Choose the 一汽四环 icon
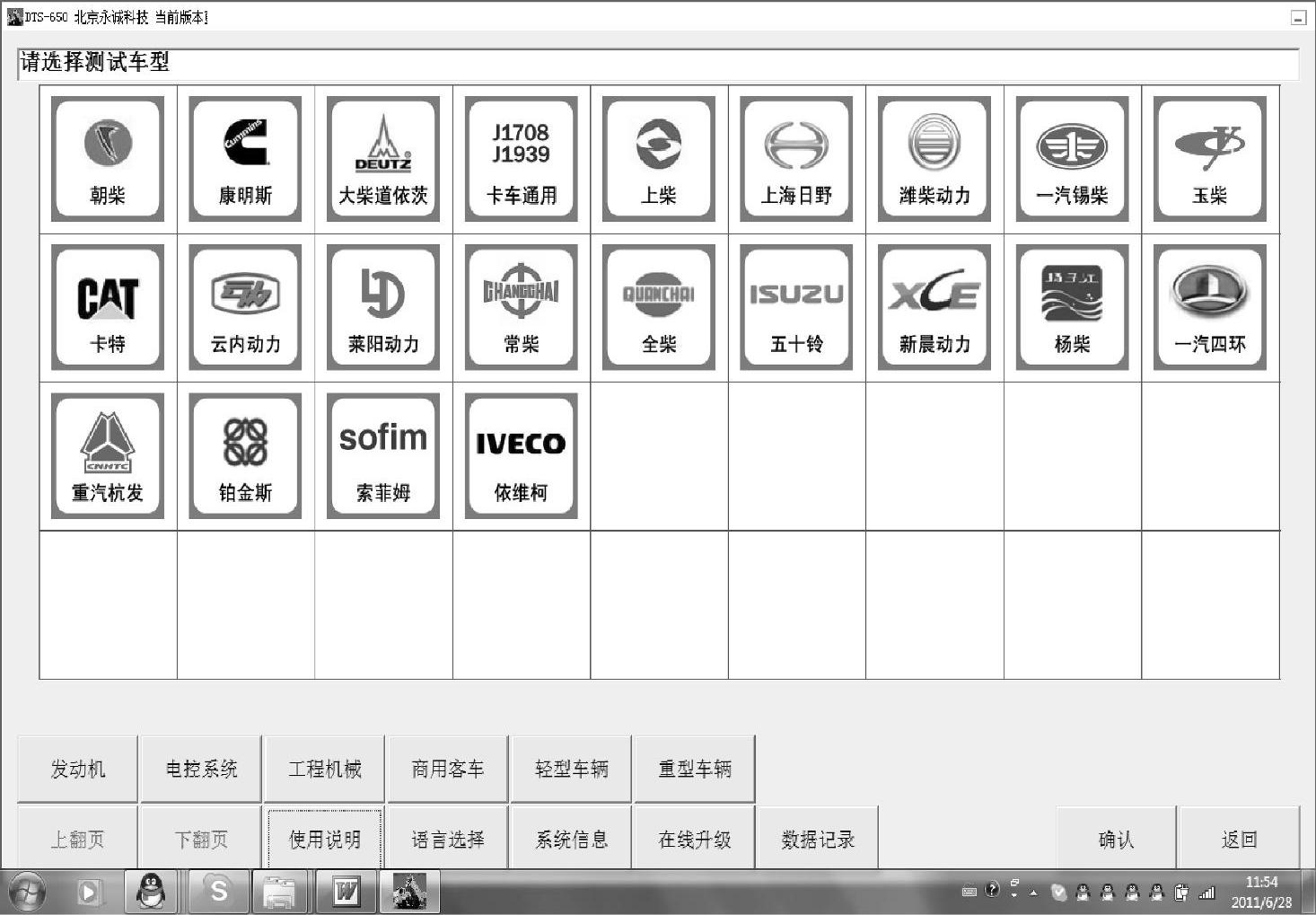Image resolution: width=1316 pixels, height=915 pixels. (1210, 307)
